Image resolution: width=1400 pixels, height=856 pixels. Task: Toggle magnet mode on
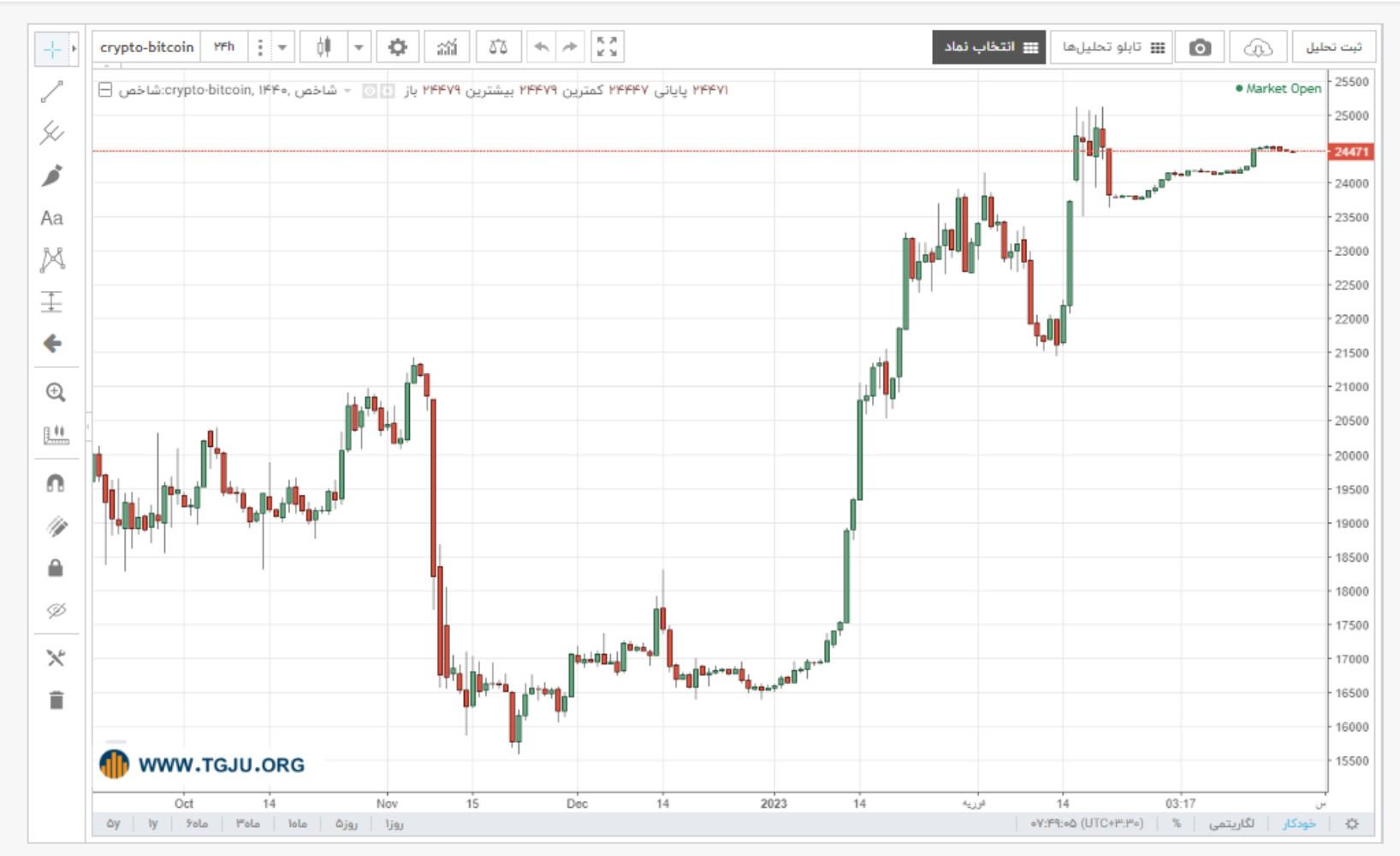pos(56,484)
